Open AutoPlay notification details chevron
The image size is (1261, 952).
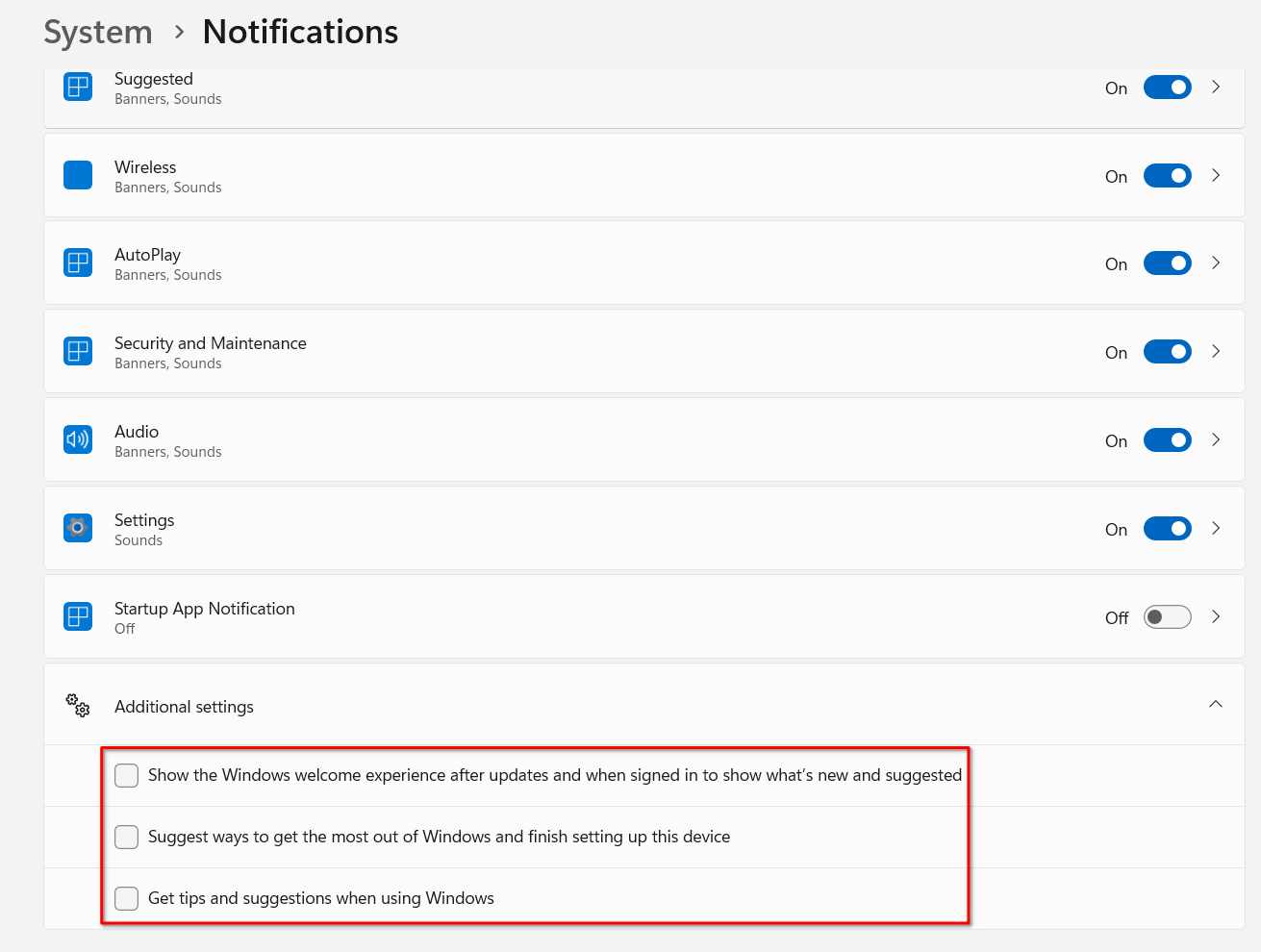pos(1216,263)
